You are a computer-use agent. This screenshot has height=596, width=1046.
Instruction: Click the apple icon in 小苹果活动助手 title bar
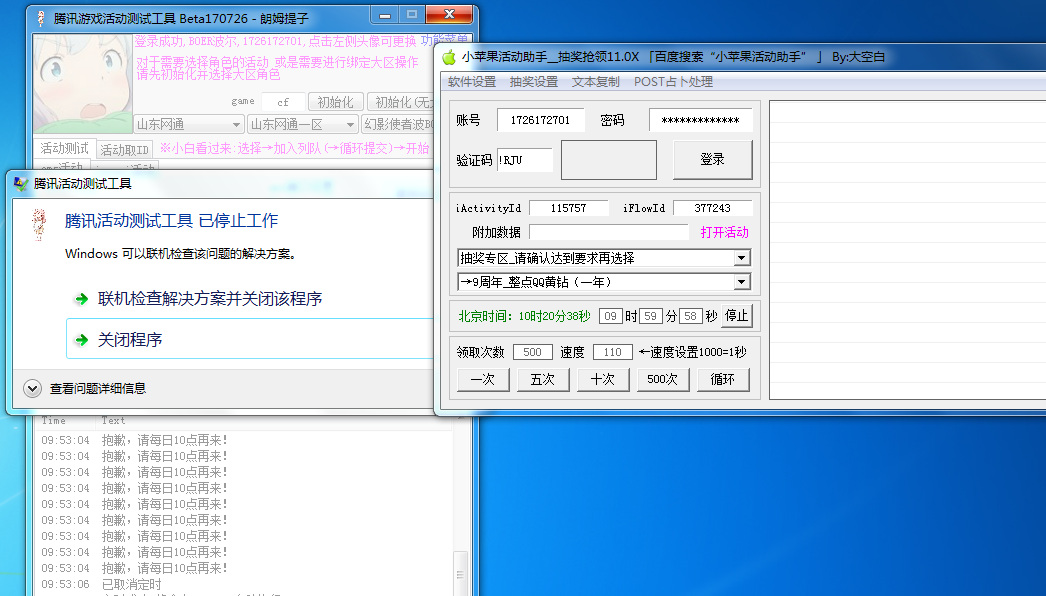click(449, 57)
